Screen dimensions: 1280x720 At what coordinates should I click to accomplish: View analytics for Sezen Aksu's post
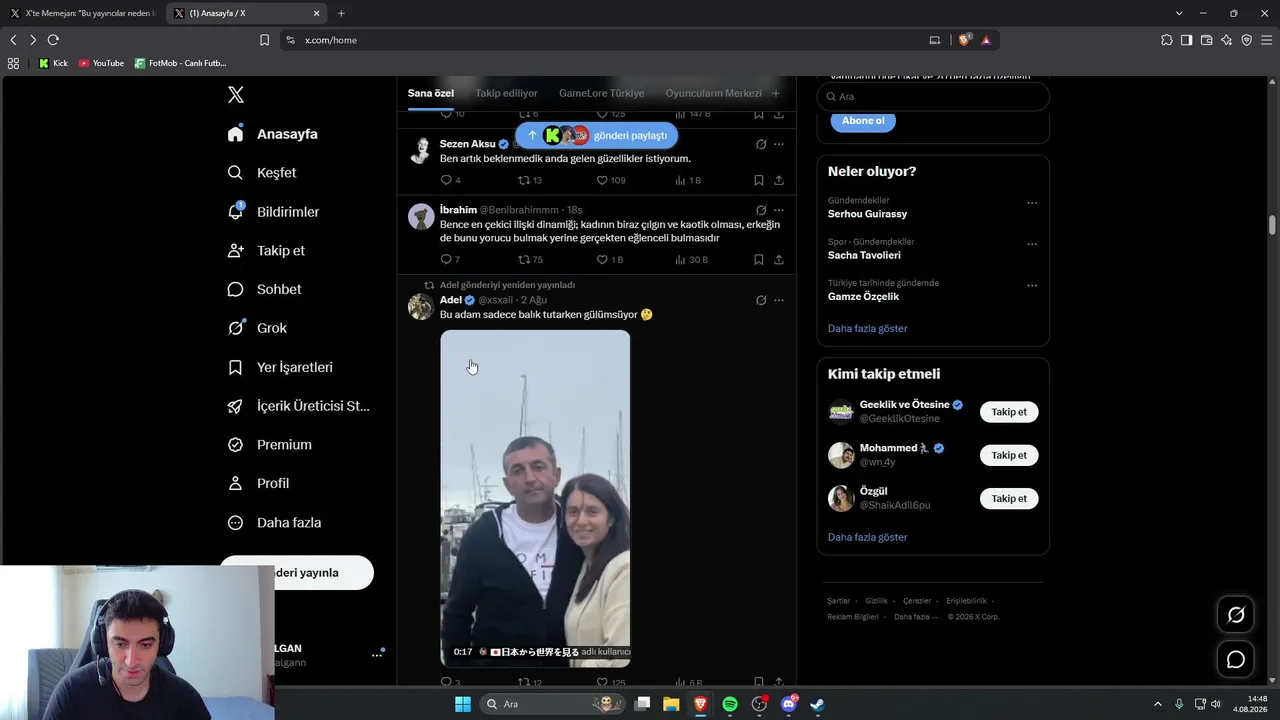point(688,180)
